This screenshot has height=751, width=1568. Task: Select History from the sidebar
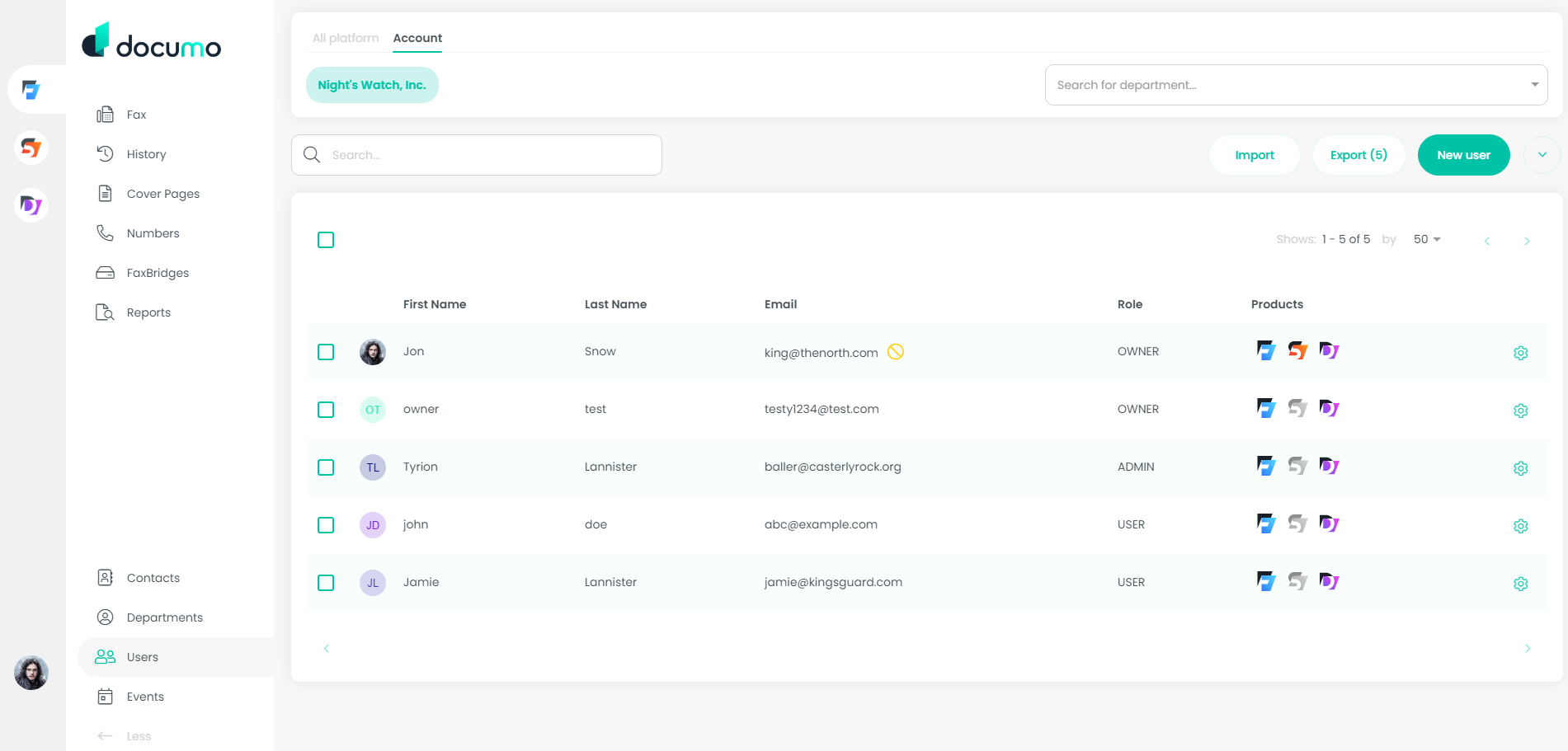(x=146, y=153)
